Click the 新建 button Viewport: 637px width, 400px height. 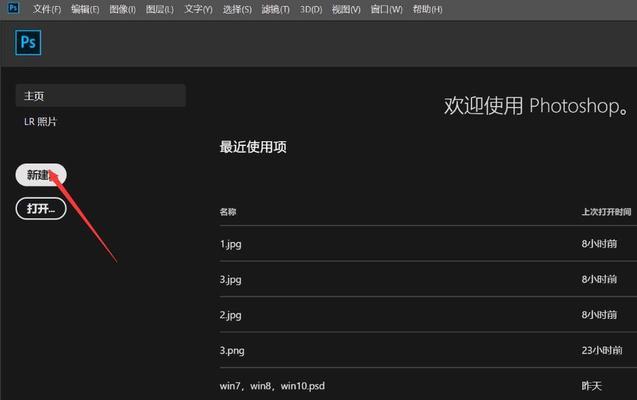pyautogui.click(x=41, y=175)
